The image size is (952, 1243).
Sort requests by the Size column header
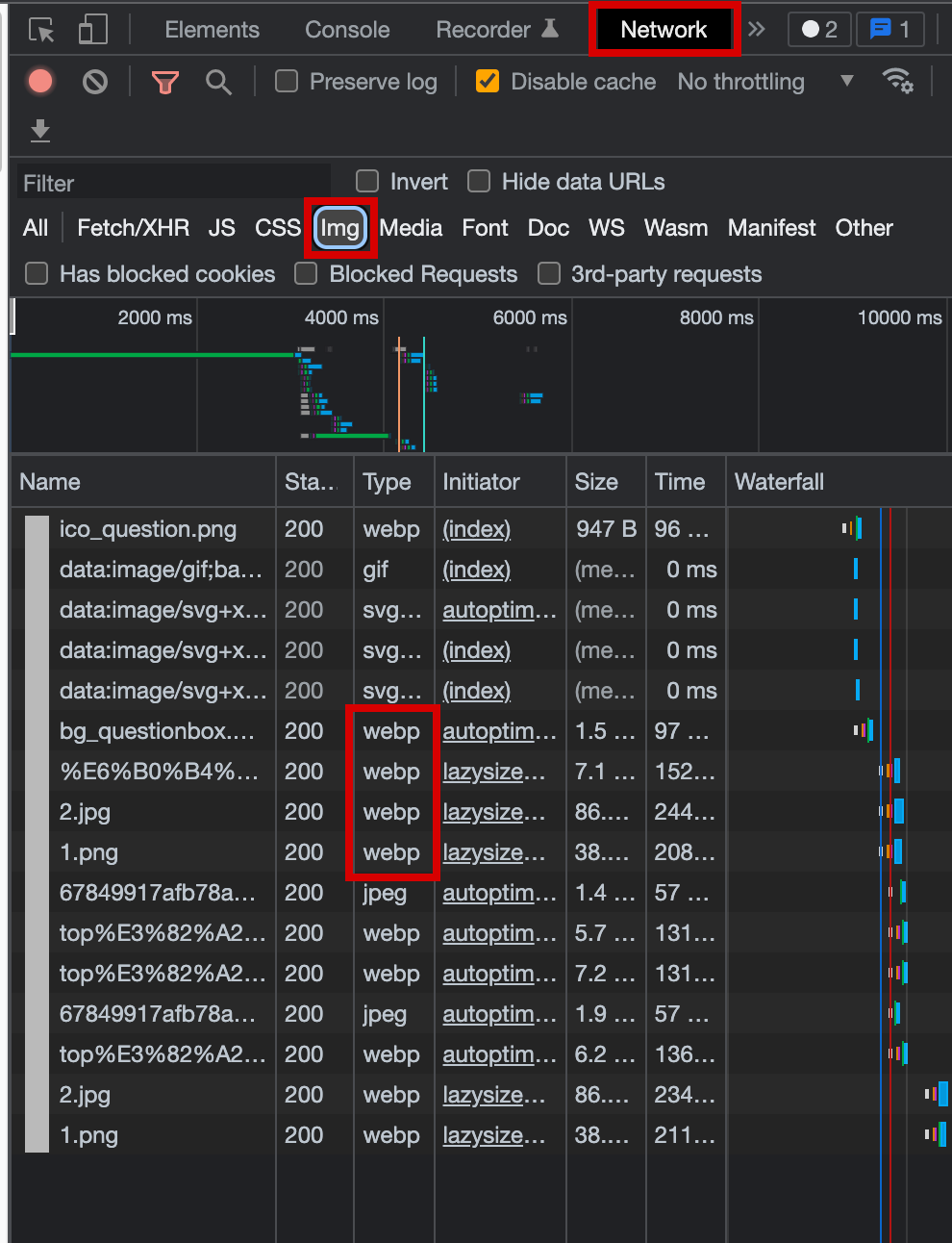coord(596,482)
